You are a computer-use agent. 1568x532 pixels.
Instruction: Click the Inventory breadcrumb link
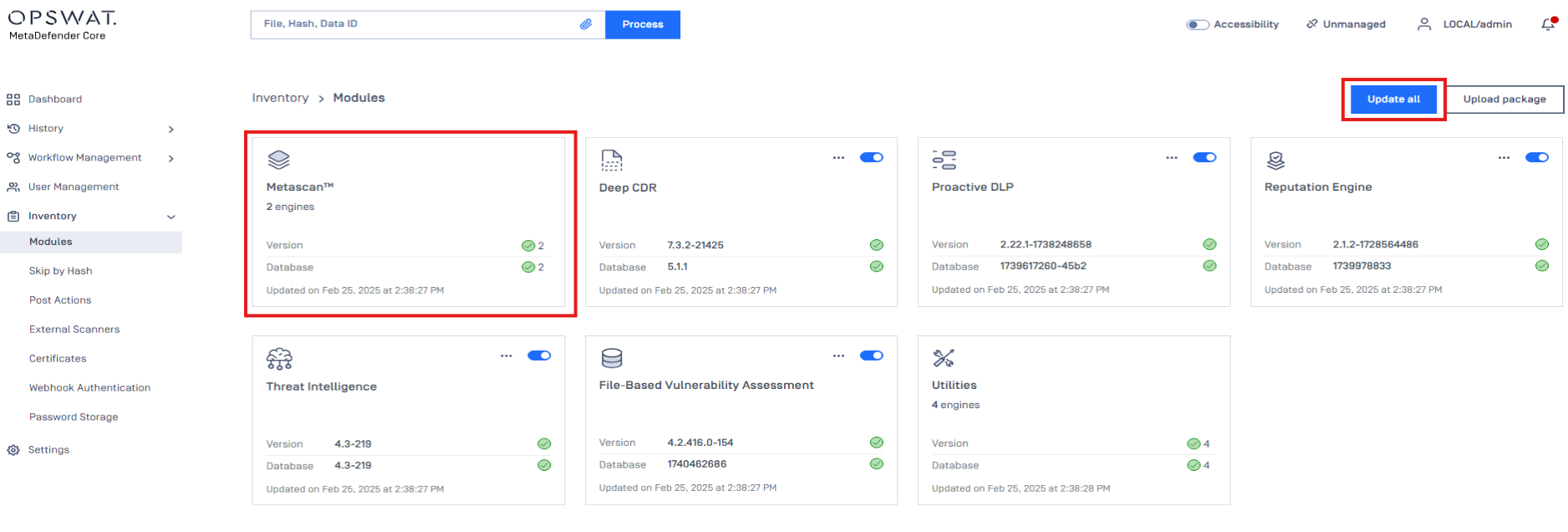coord(280,98)
